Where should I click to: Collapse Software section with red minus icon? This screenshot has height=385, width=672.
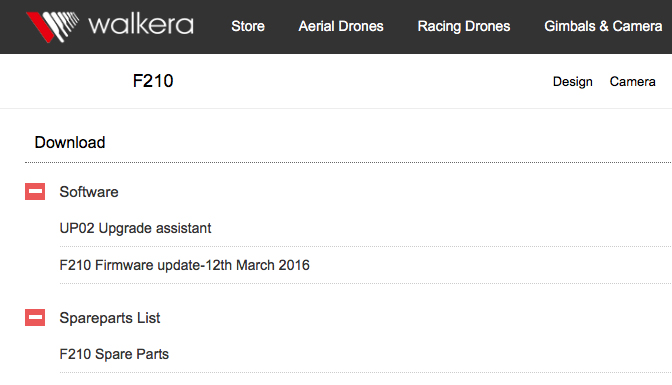(x=35, y=192)
